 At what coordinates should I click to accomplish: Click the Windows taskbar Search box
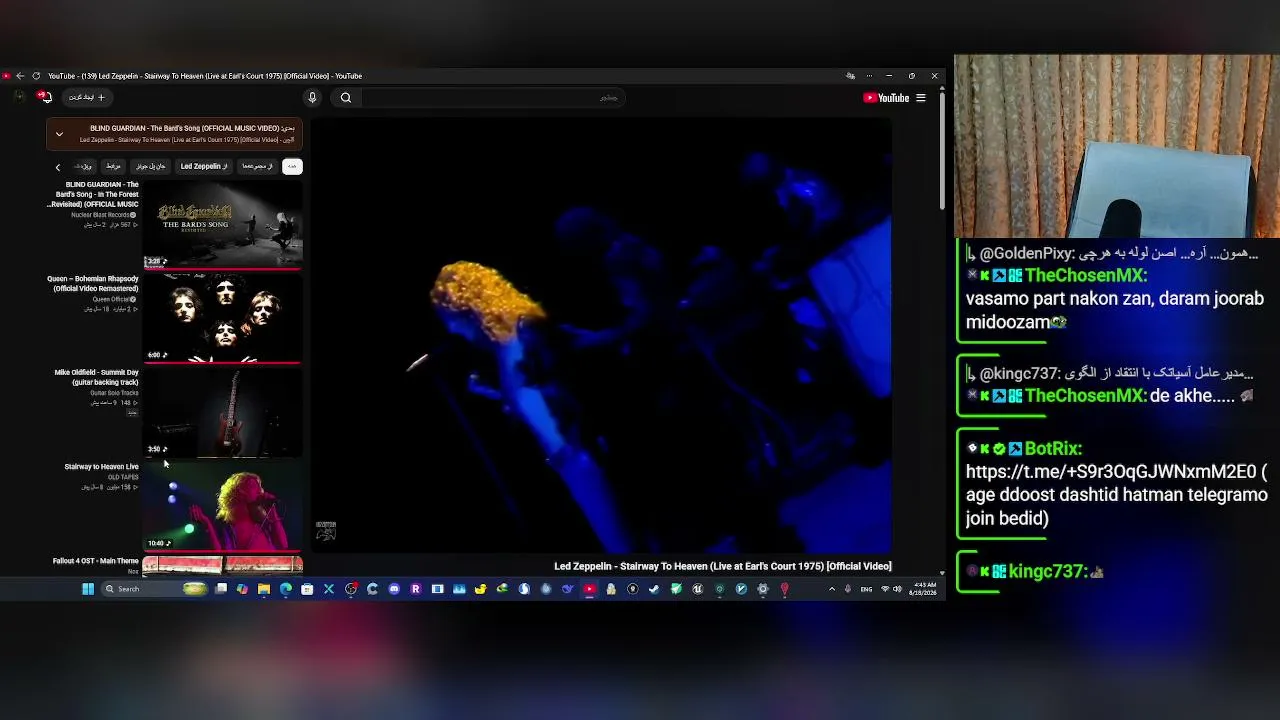tap(155, 589)
